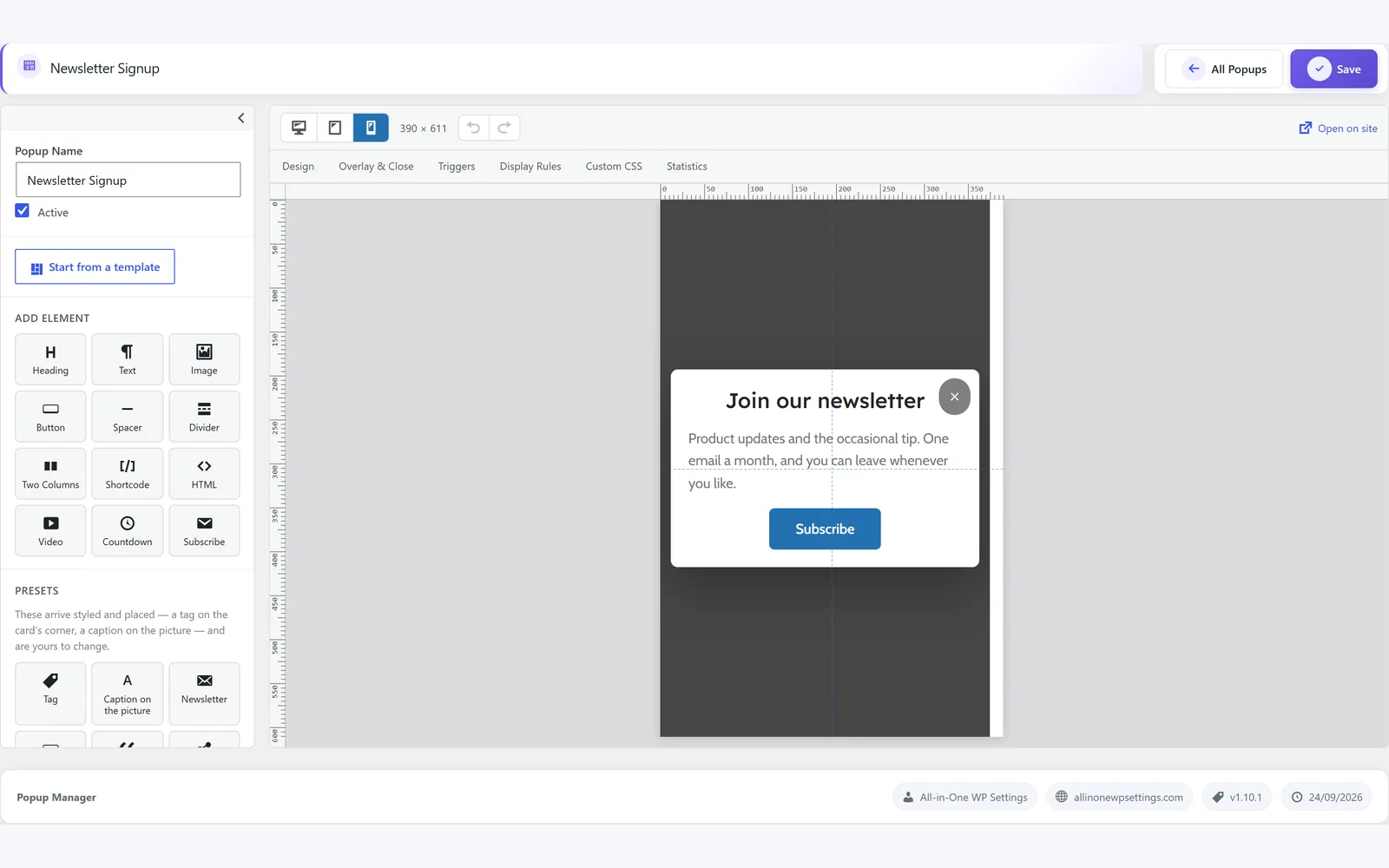This screenshot has height=868, width=1389.
Task: Go back to All Popups
Action: pyautogui.click(x=1224, y=69)
